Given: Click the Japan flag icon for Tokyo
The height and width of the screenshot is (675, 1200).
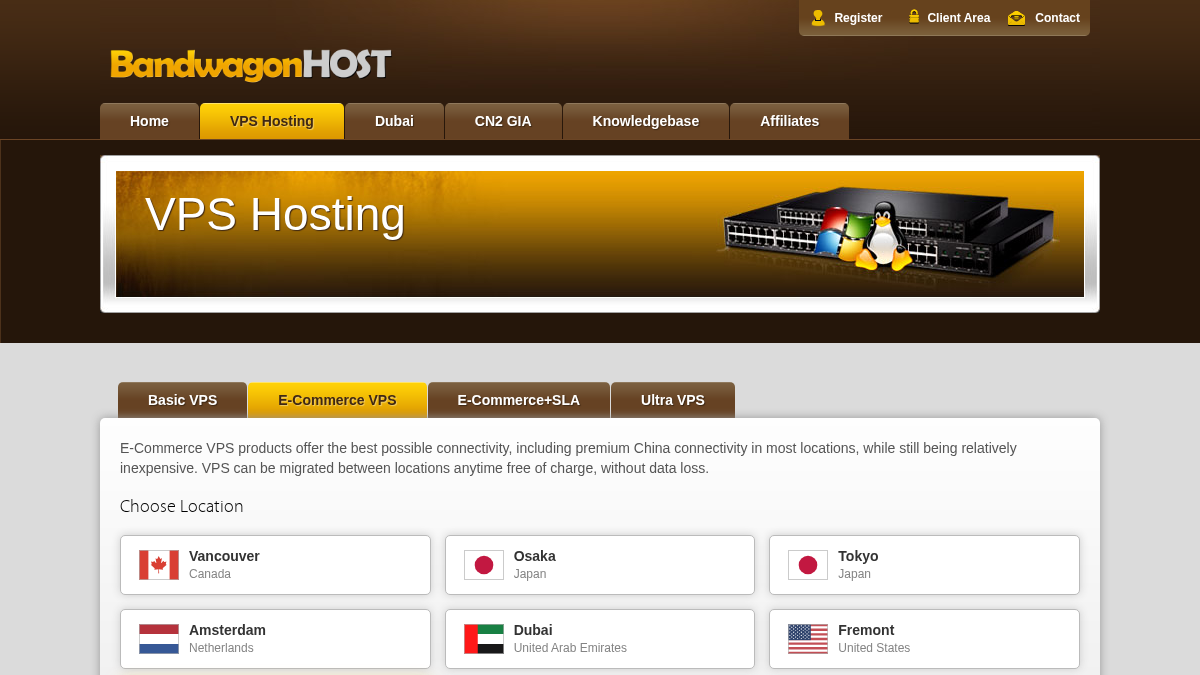Looking at the screenshot, I should (808, 565).
